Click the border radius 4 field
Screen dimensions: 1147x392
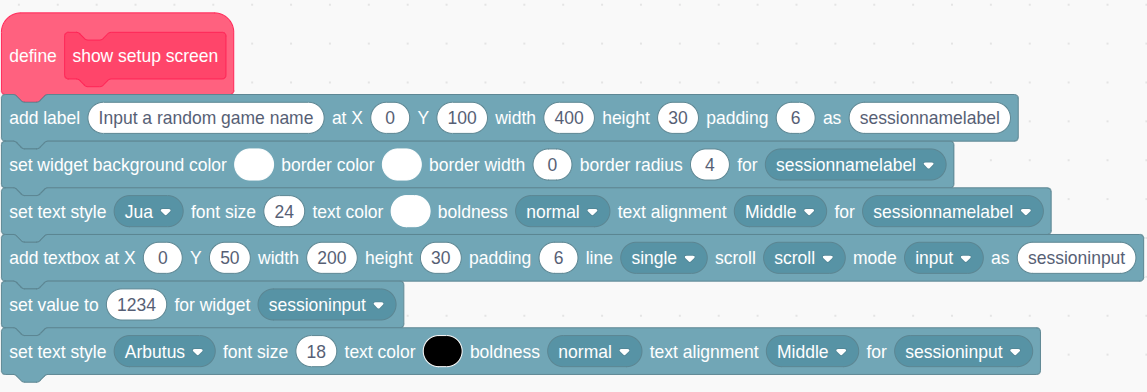click(x=710, y=165)
